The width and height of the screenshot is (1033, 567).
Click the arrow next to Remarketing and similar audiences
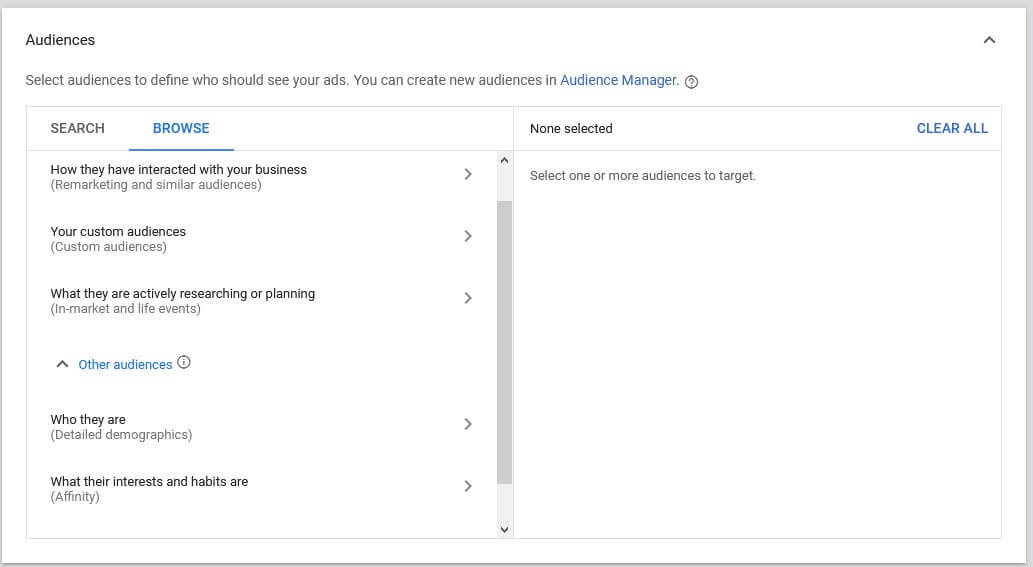pos(468,174)
